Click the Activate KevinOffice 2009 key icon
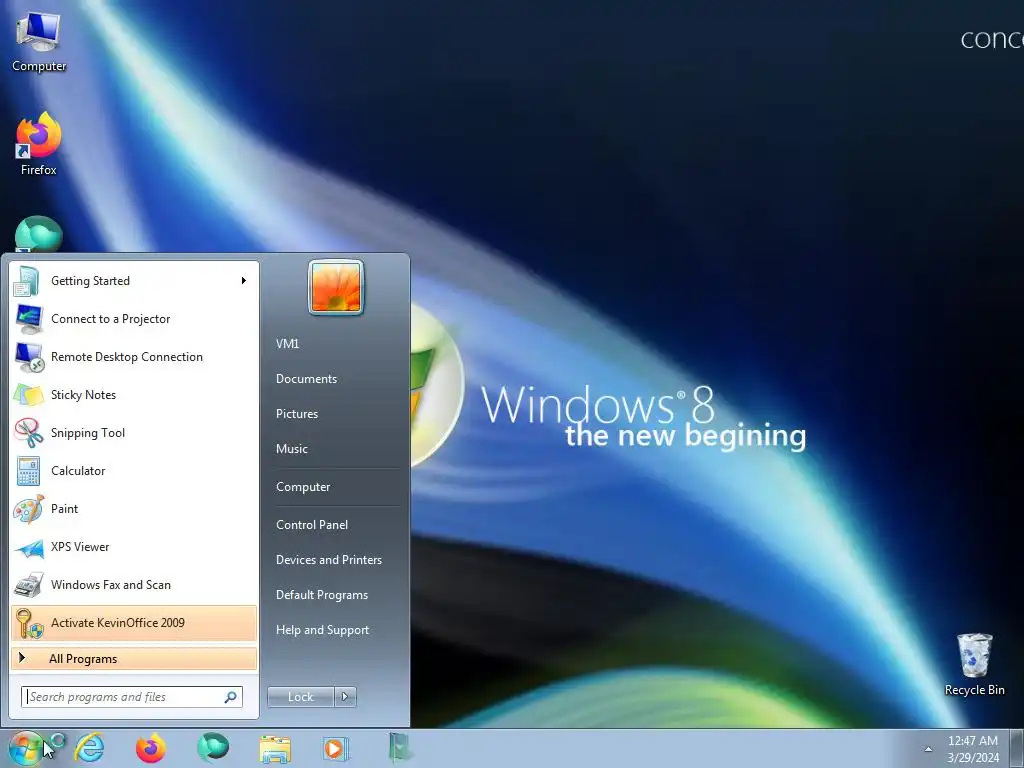 (29, 623)
